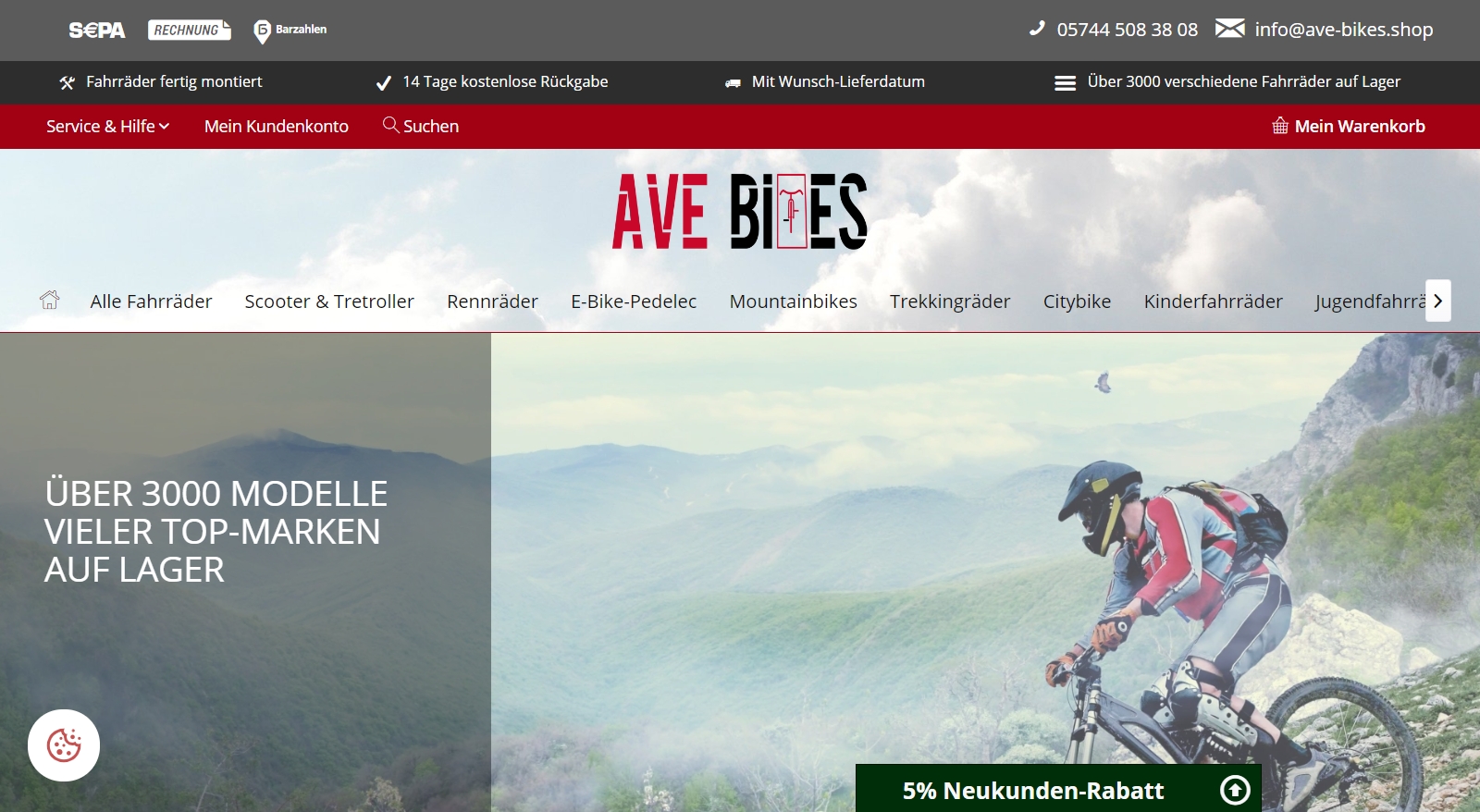Click the info@ave-bikes.shop email link
This screenshot has width=1480, height=812.
click(x=1344, y=30)
